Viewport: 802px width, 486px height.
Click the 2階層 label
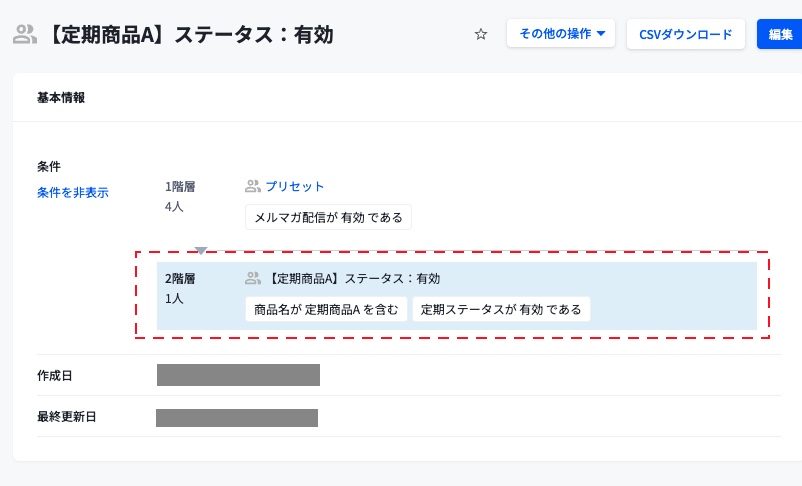coord(180,279)
